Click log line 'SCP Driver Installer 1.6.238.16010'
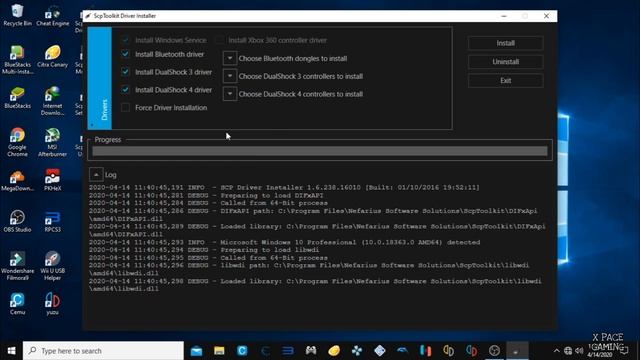This screenshot has height=360, width=640. coord(284,187)
